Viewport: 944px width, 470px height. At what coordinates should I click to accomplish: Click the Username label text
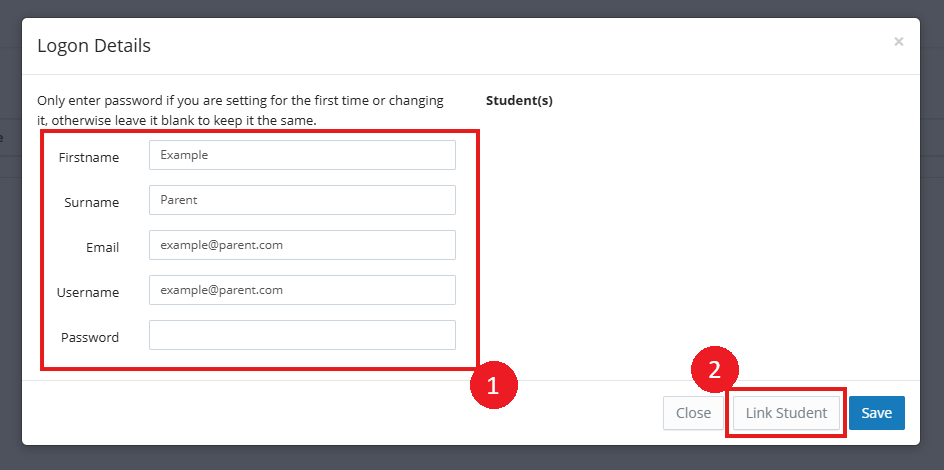click(x=88, y=293)
